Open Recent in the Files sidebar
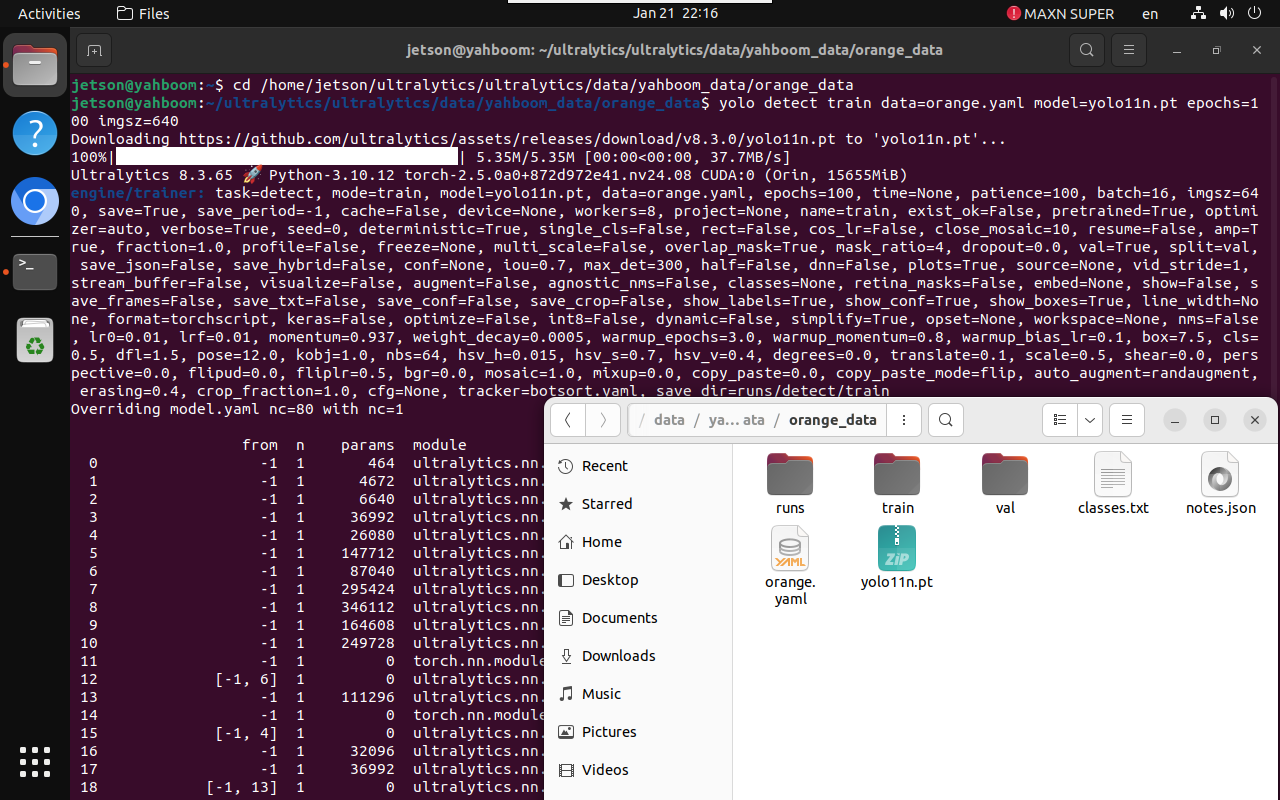The width and height of the screenshot is (1280, 800). (638, 466)
